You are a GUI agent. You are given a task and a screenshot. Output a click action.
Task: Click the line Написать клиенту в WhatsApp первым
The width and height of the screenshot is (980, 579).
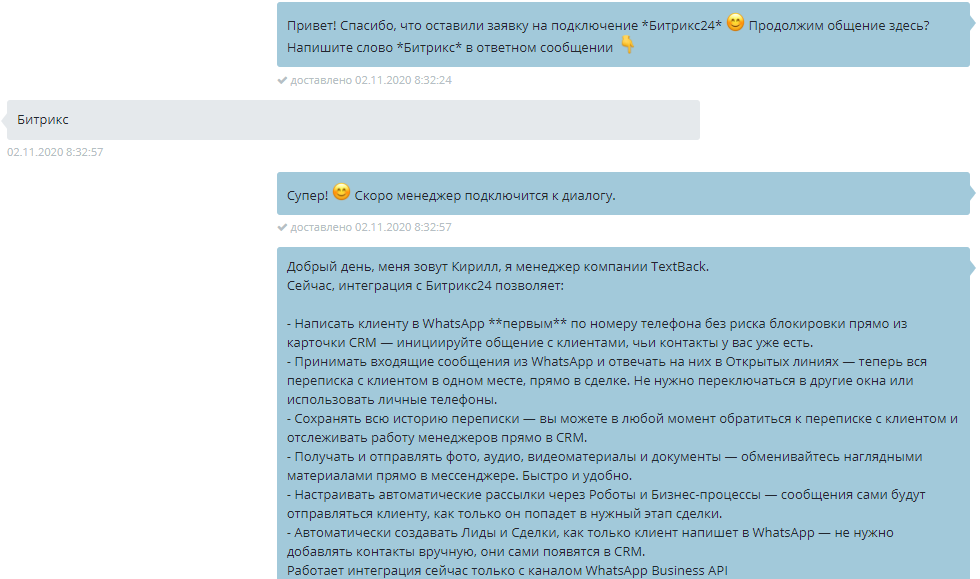point(597,324)
